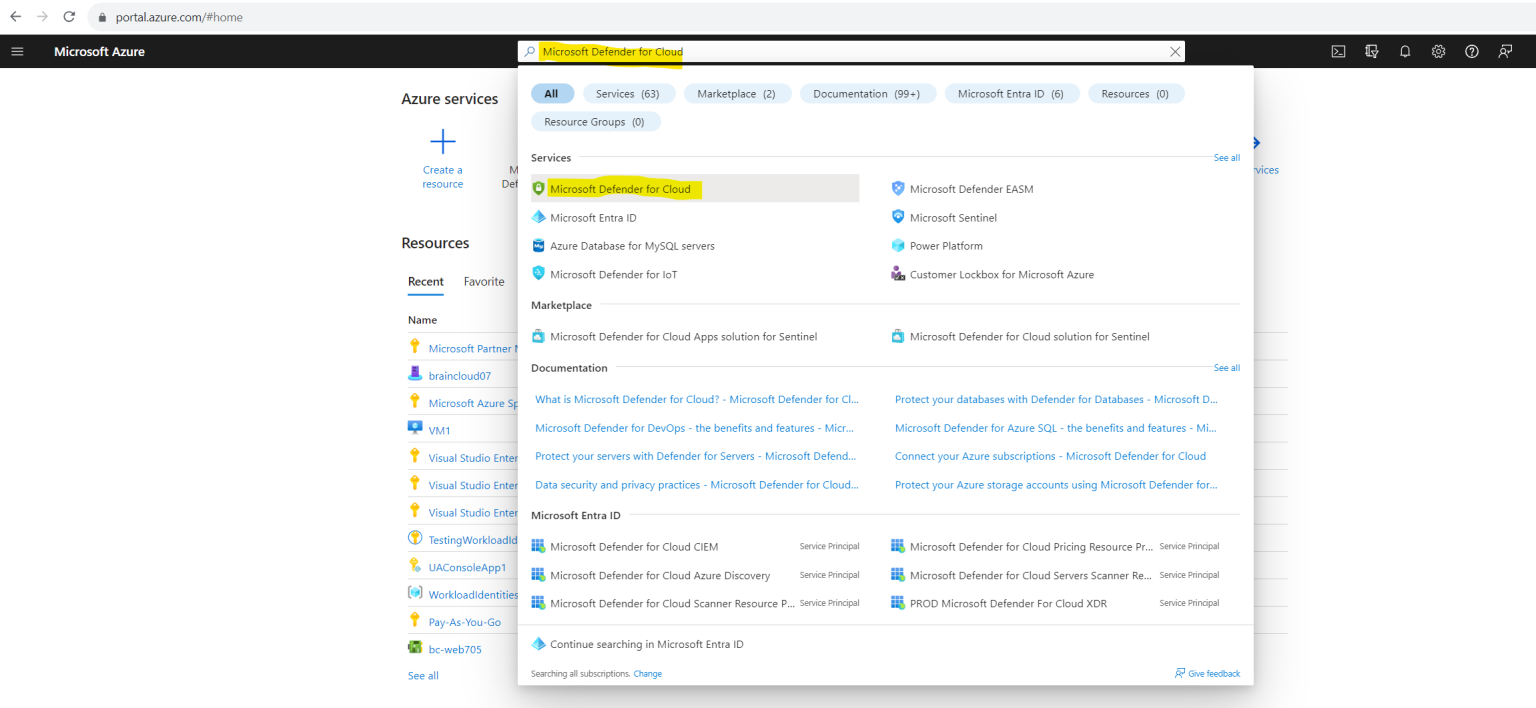Viewport: 1536px width, 708px height.
Task: Click Change next to Searching all subscriptions
Action: pyautogui.click(x=648, y=674)
